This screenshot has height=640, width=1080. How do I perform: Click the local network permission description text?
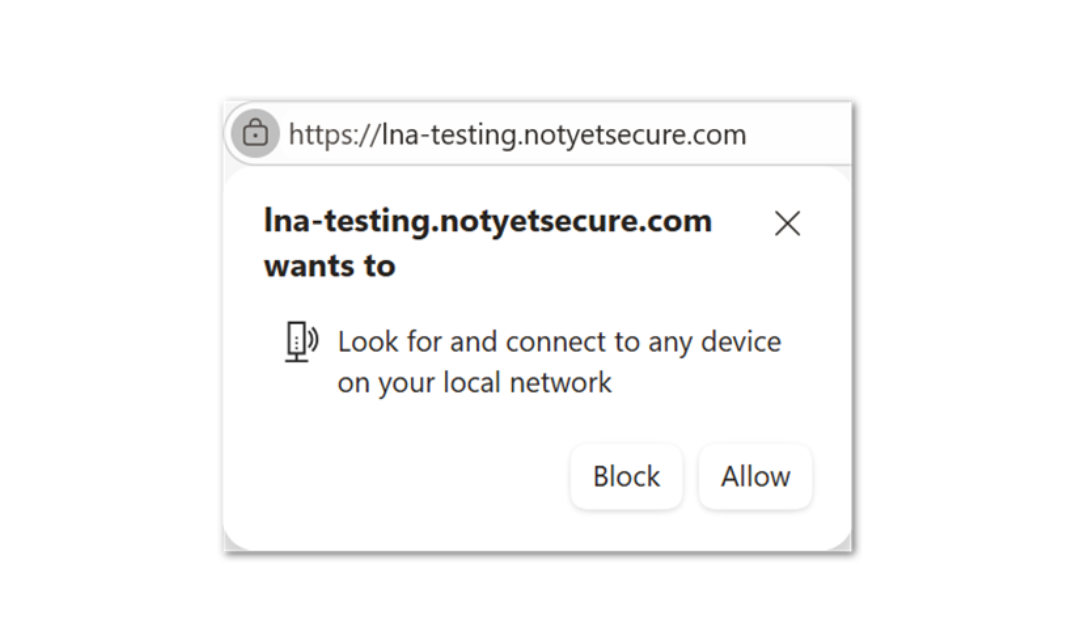click(559, 362)
